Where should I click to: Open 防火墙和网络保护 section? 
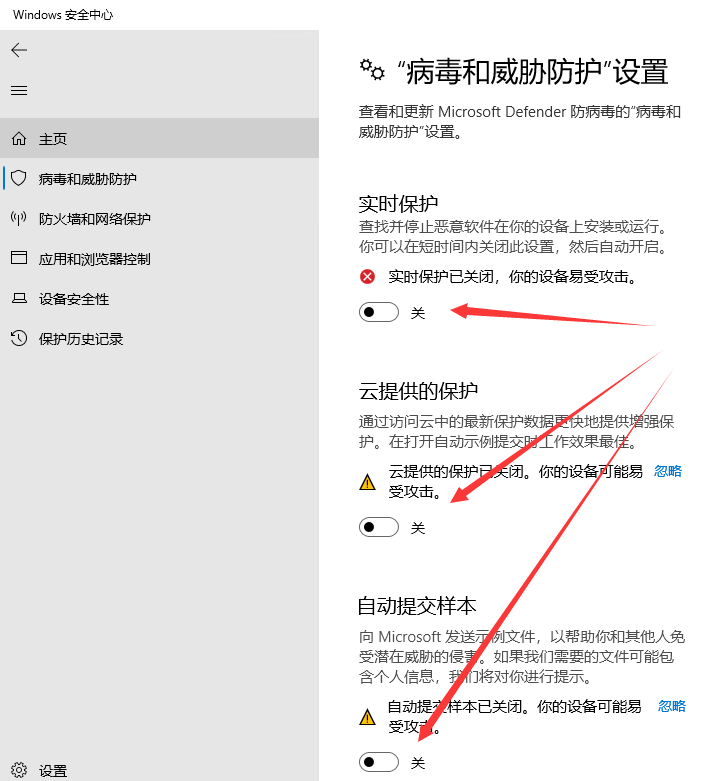159,218
